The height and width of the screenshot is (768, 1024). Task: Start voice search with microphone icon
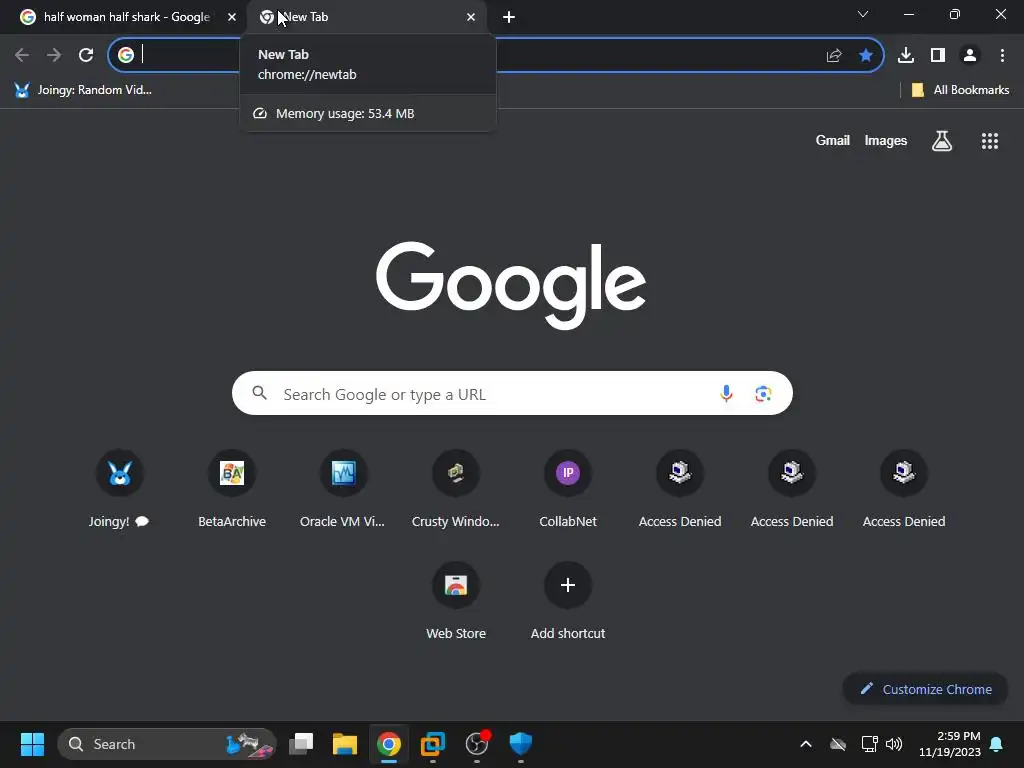click(x=726, y=393)
